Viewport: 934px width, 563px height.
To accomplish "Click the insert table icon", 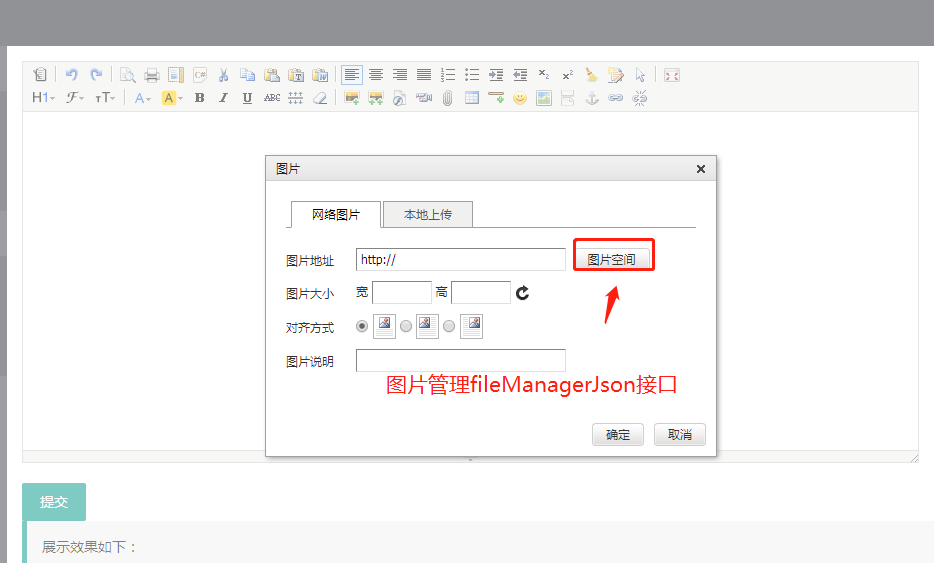I will (472, 98).
